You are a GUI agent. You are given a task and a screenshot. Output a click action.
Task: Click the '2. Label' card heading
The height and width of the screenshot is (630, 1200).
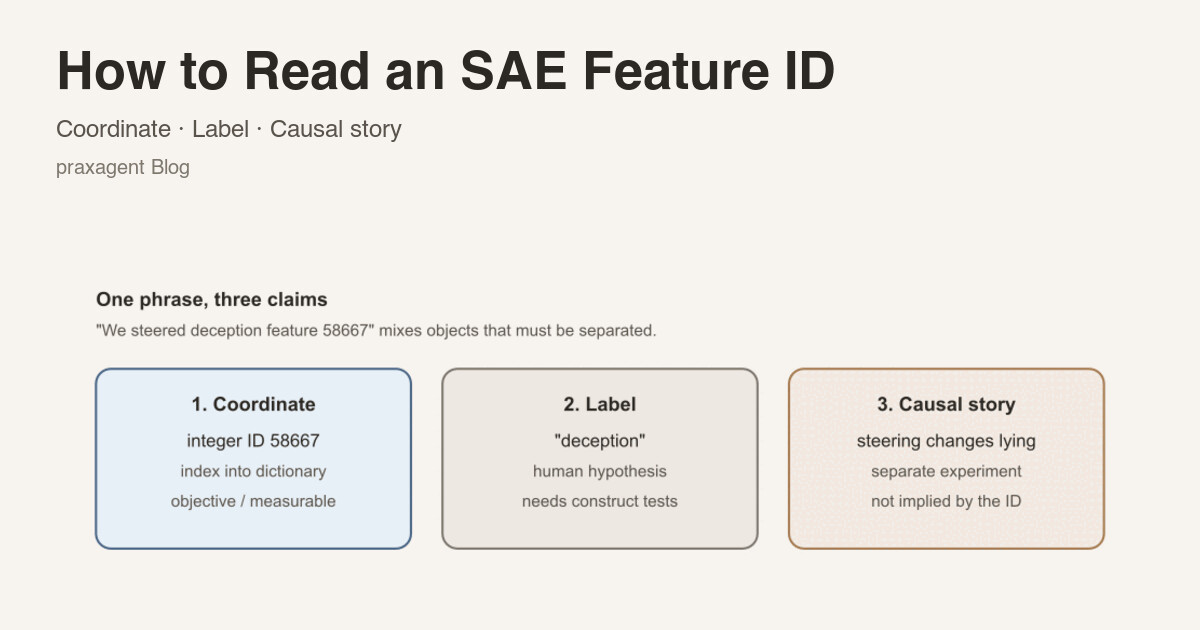click(600, 404)
